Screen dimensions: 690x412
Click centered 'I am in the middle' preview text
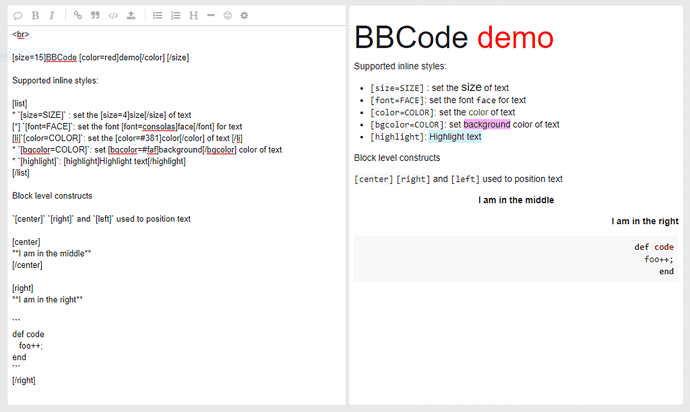click(516, 200)
